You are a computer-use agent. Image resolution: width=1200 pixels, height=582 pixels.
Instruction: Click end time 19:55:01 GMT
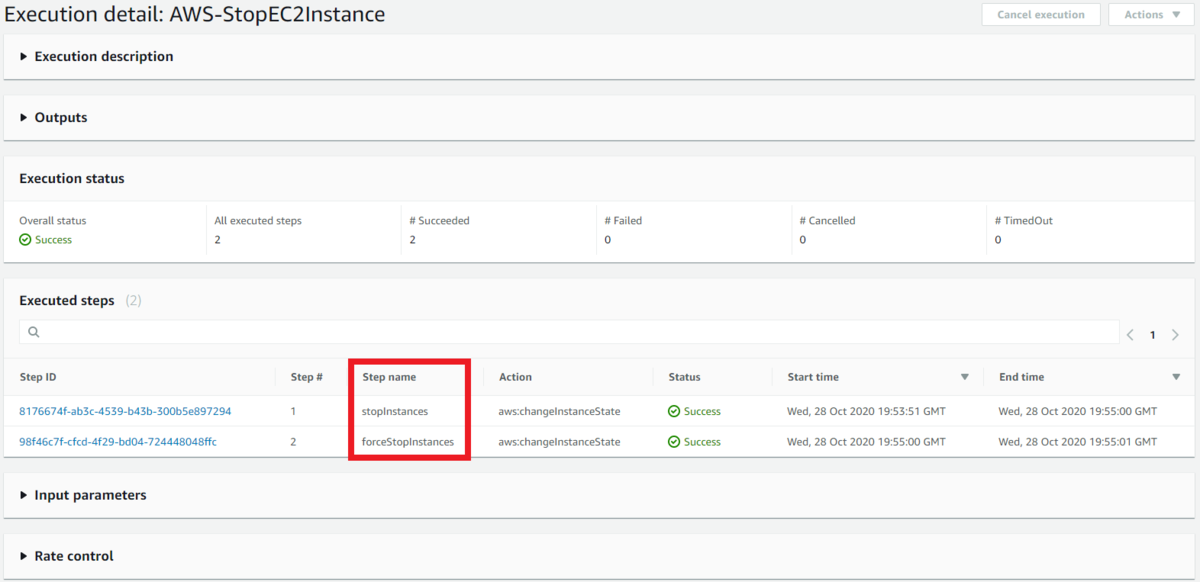point(1078,441)
